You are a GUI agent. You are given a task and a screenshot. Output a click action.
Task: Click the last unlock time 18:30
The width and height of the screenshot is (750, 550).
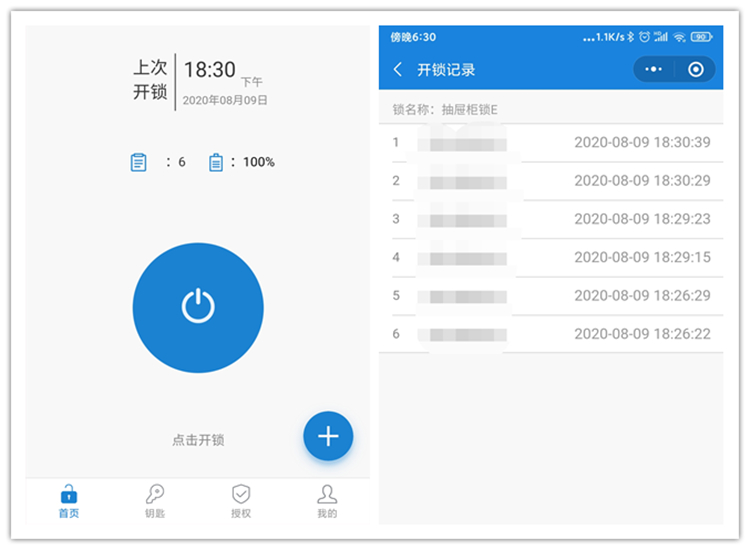point(210,70)
